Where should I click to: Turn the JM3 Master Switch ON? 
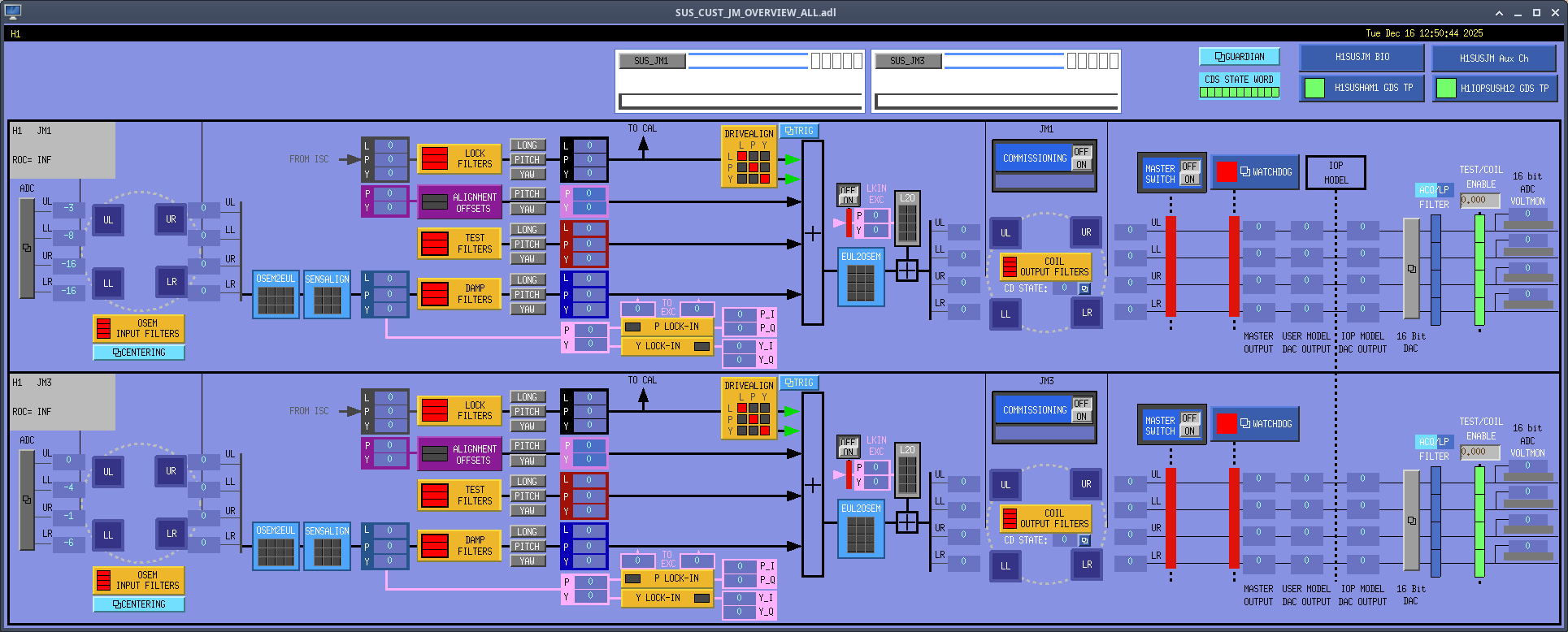point(1188,431)
